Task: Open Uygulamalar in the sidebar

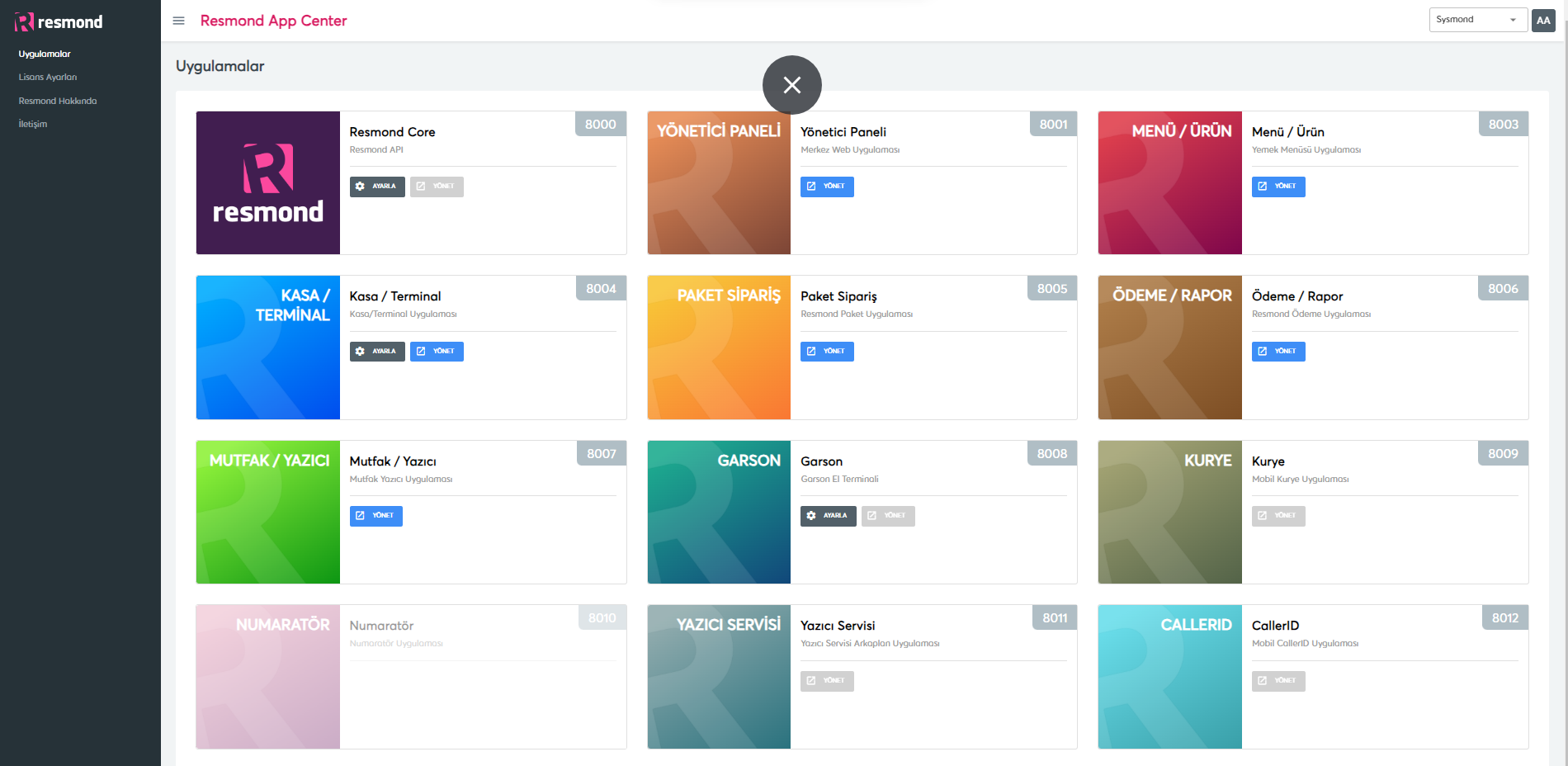Action: 45,54
